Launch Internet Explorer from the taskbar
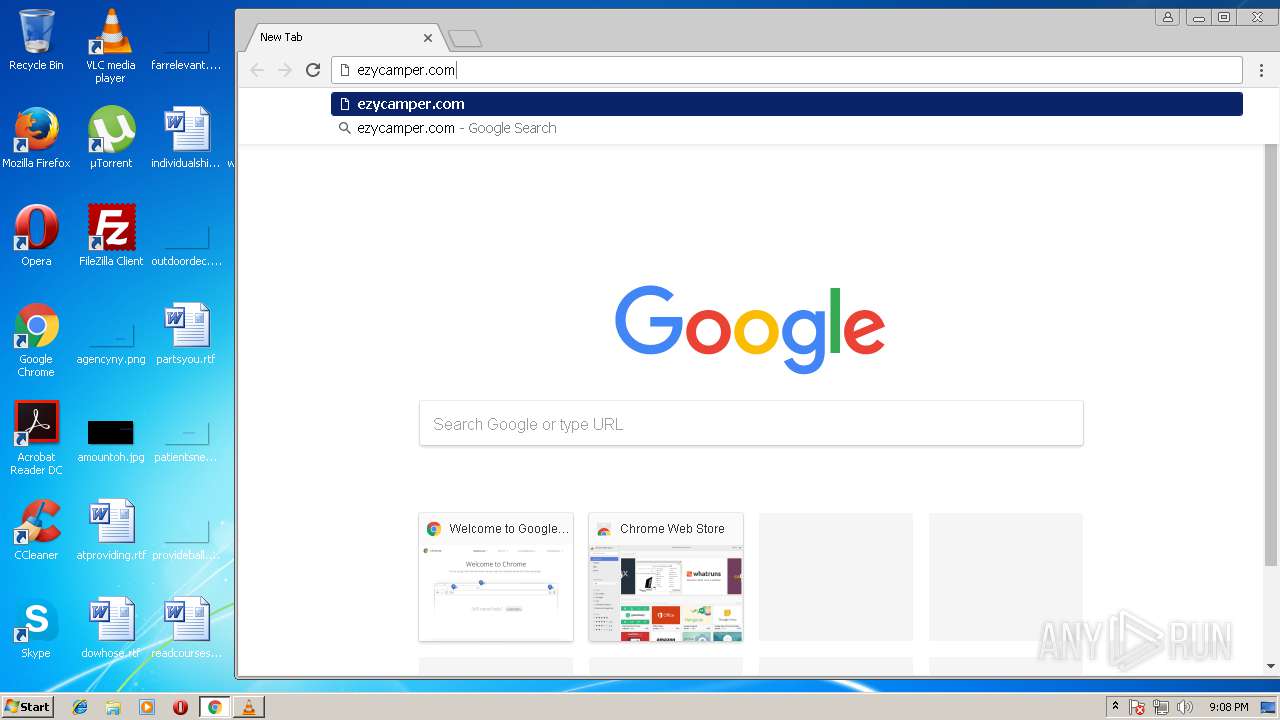1280x720 pixels. tap(80, 707)
